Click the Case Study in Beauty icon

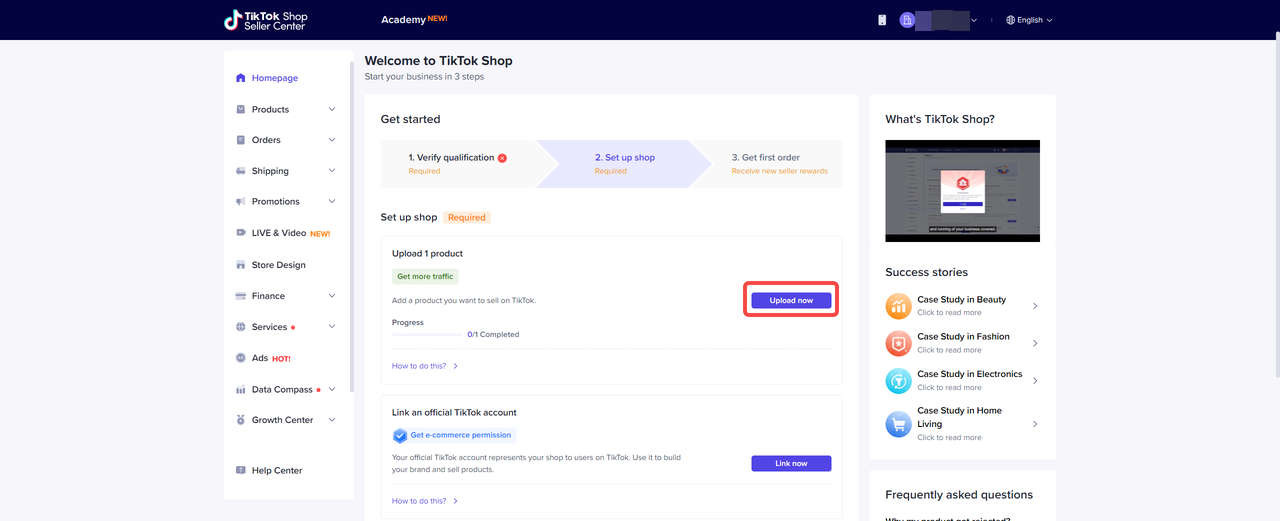click(x=898, y=305)
